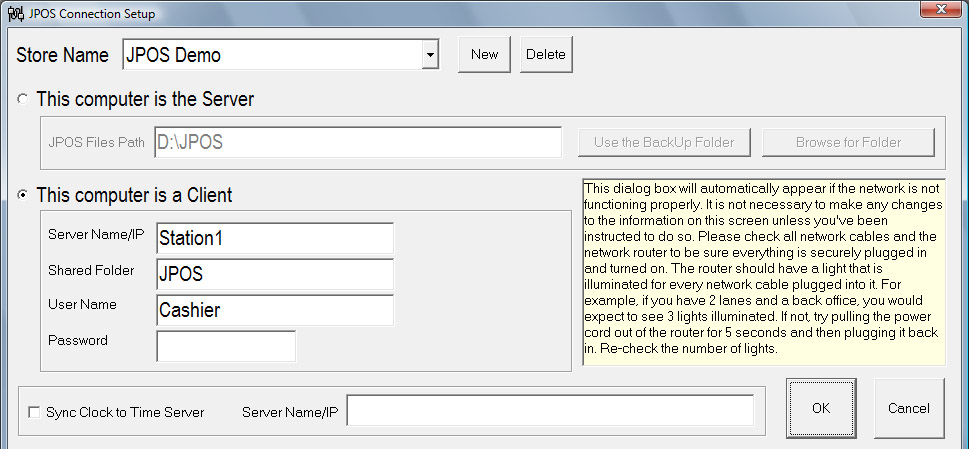Viewport: 969px width, 449px height.
Task: Click the 'Password' label
Action: click(78, 340)
